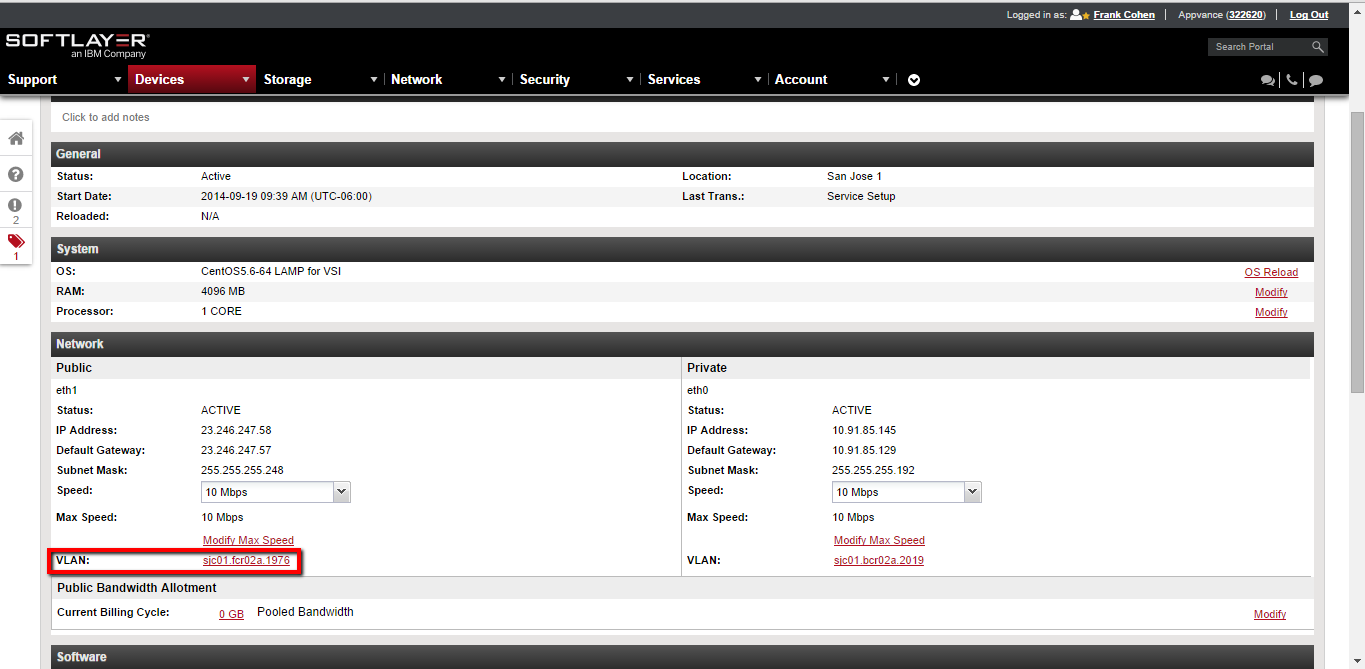1365x669 pixels.
Task: Open the Storage menu
Action: (288, 80)
